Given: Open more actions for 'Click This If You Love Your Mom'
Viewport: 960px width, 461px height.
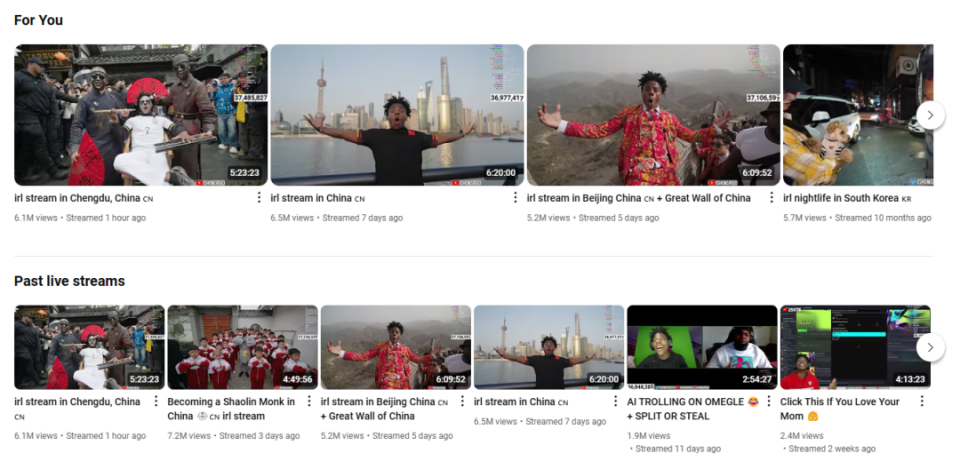Looking at the screenshot, I should pos(921,401).
